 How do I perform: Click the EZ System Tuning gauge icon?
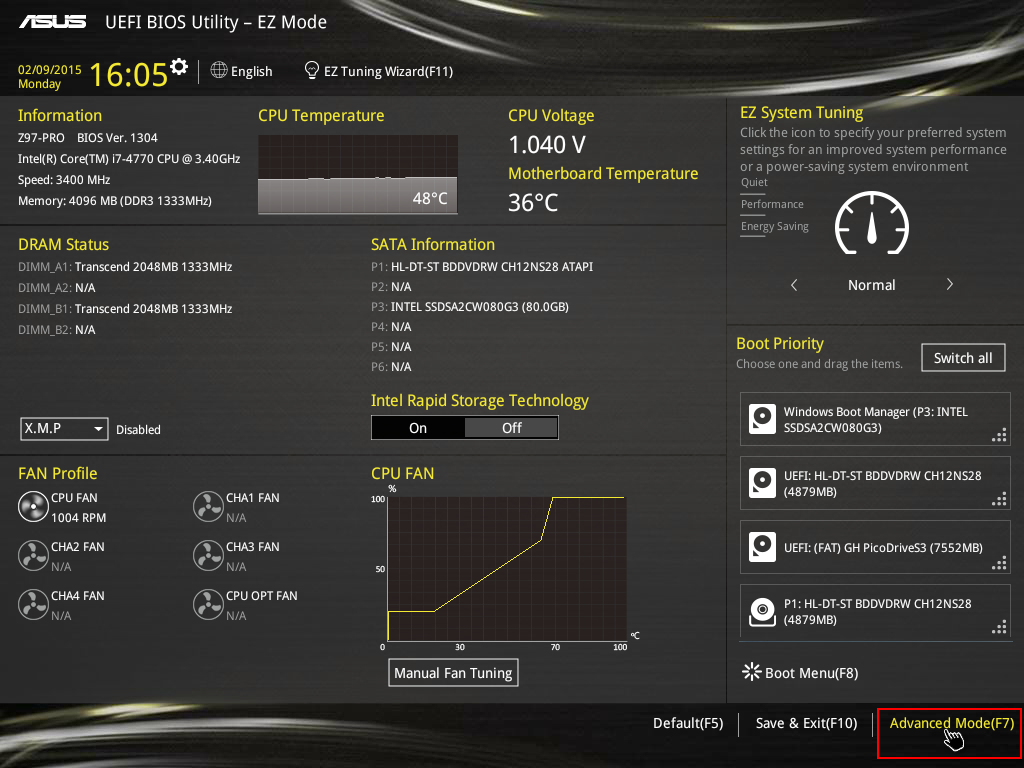coord(871,223)
